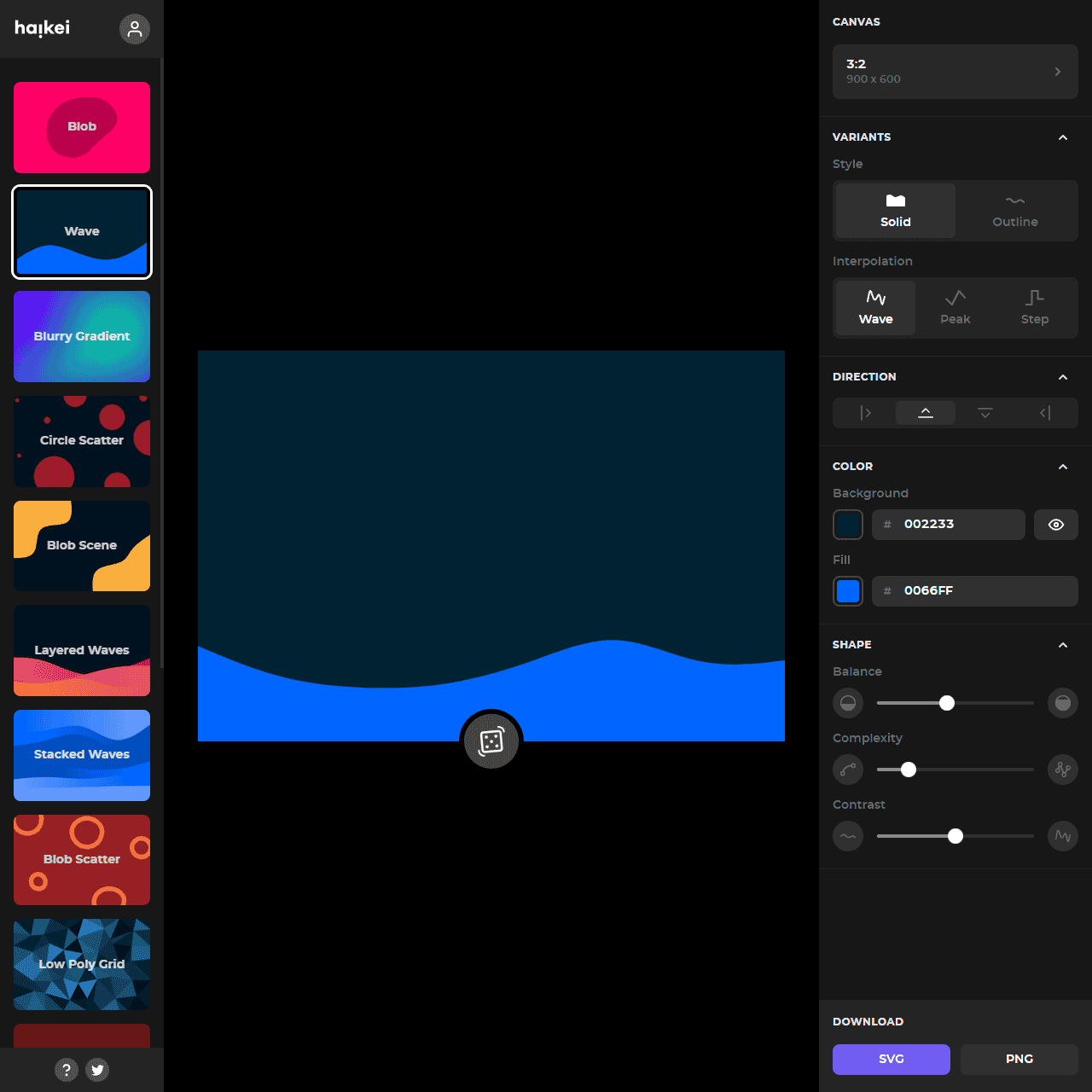Set wave direction to bottom arrow icon

(x=985, y=413)
